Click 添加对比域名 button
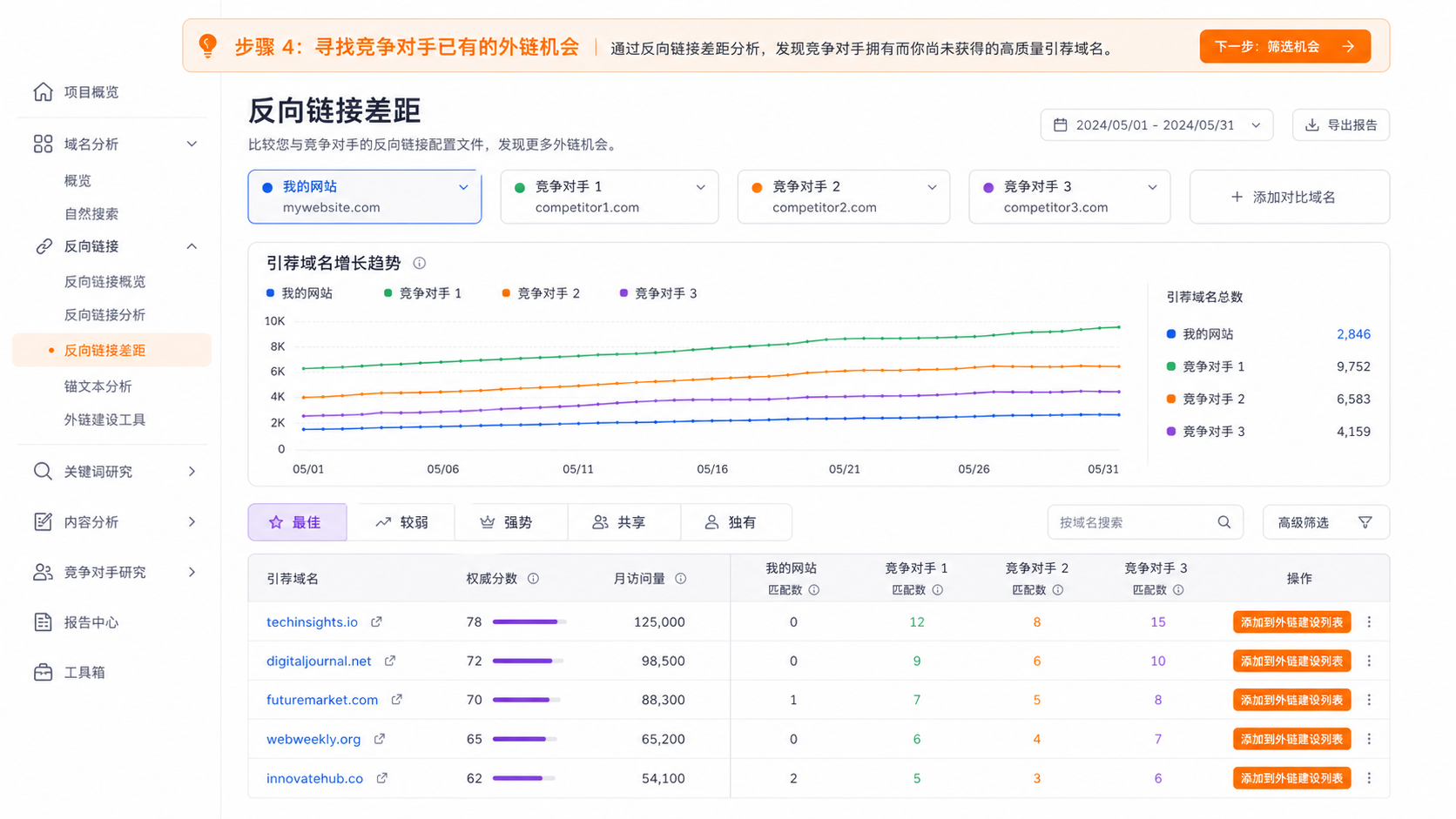 click(x=1290, y=197)
